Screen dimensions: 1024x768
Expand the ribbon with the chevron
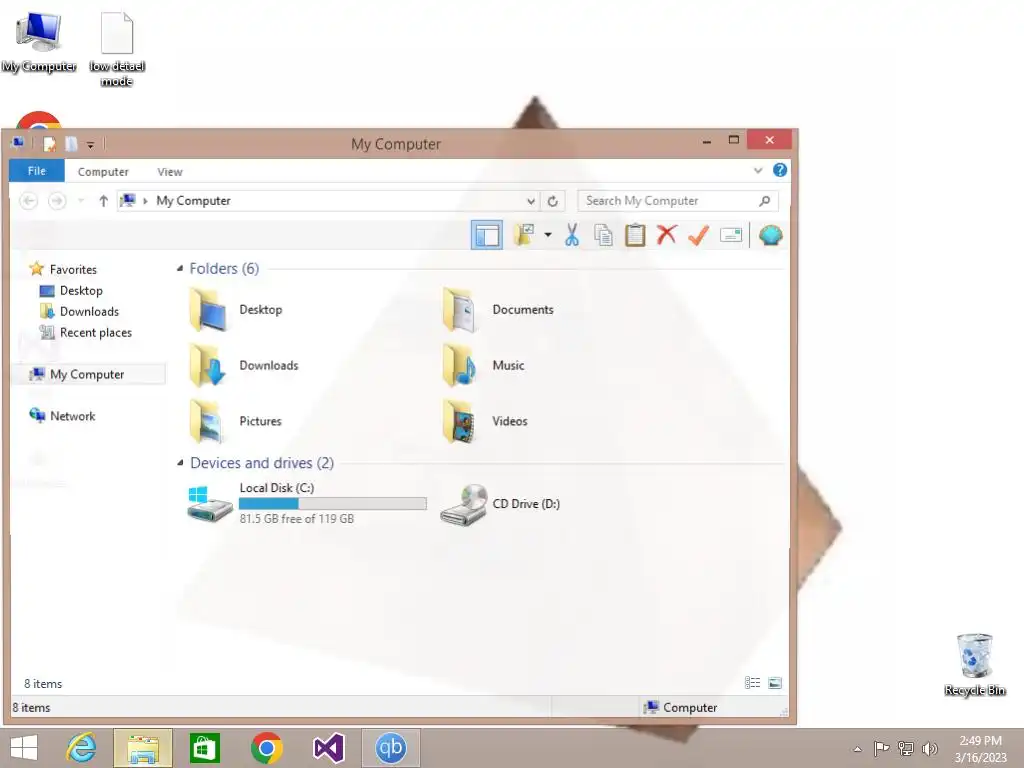tap(758, 170)
